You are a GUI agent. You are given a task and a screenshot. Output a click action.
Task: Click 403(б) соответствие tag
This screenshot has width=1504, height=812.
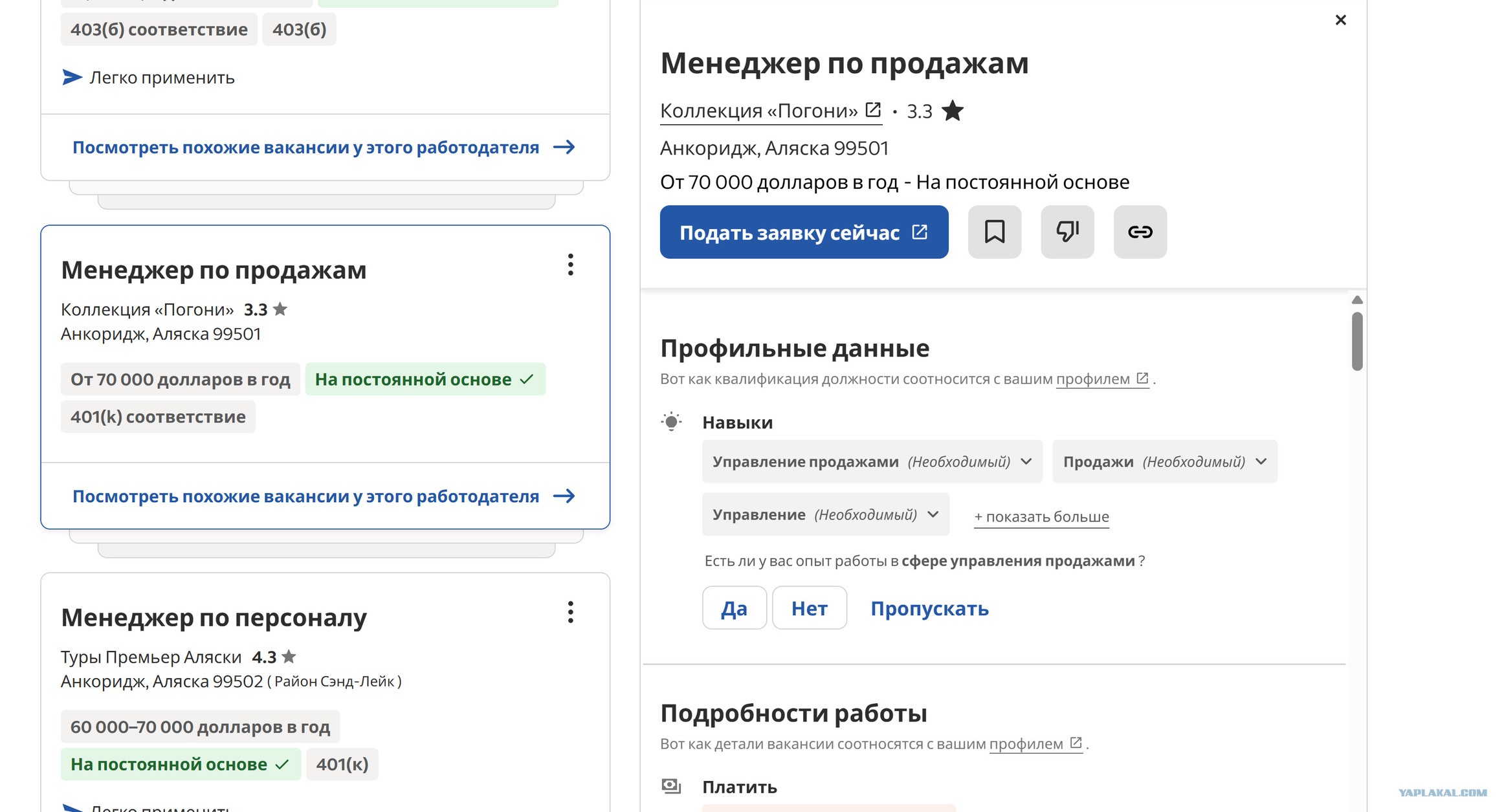point(159,30)
